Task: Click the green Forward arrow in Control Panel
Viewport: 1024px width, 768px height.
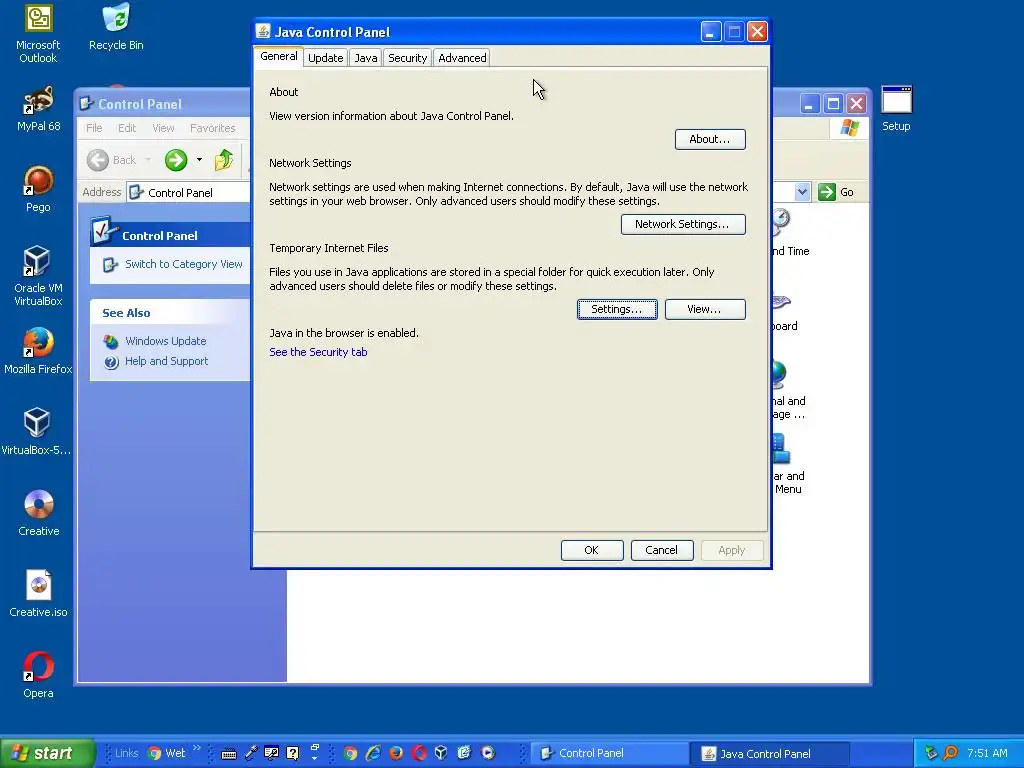Action: (176, 160)
